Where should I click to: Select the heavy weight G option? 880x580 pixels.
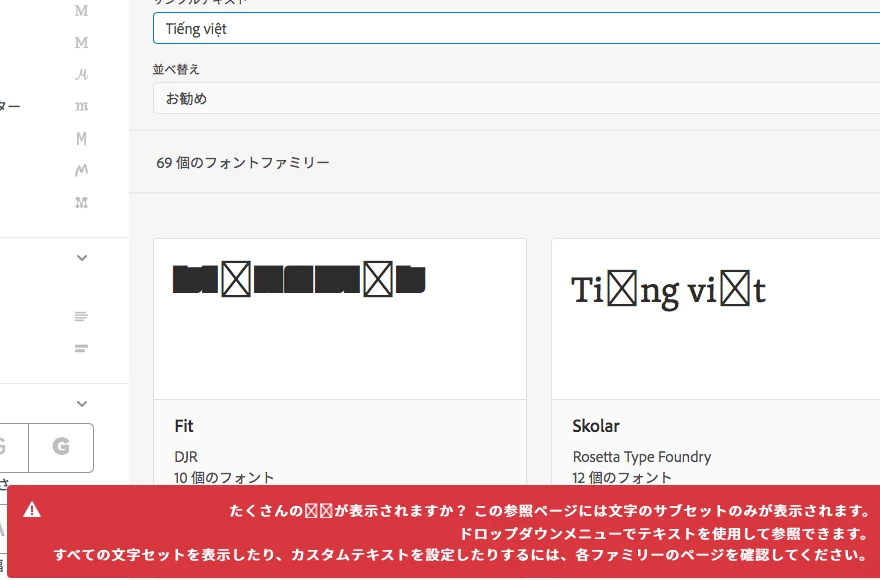click(61, 447)
